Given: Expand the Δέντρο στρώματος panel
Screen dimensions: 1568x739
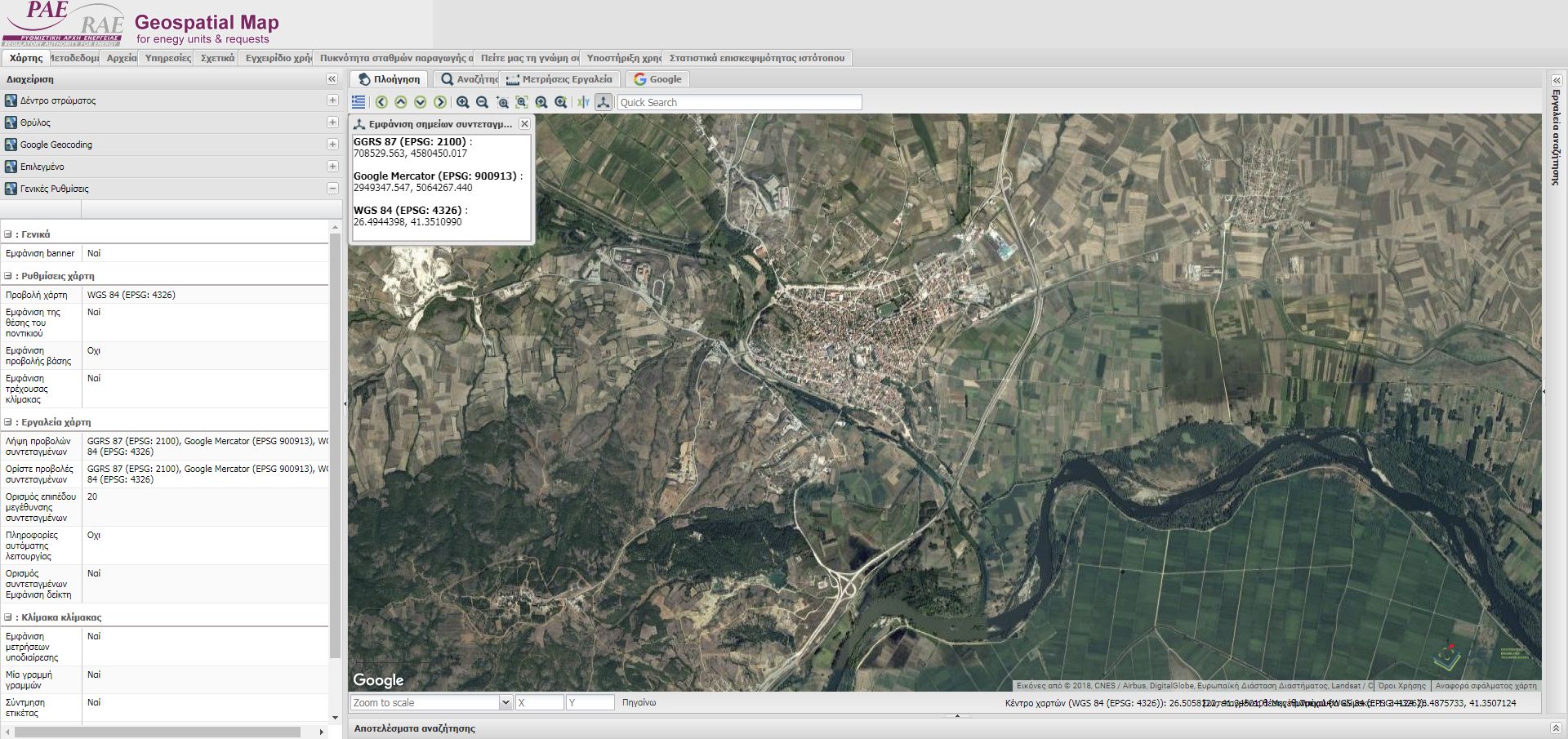Looking at the screenshot, I should point(332,100).
